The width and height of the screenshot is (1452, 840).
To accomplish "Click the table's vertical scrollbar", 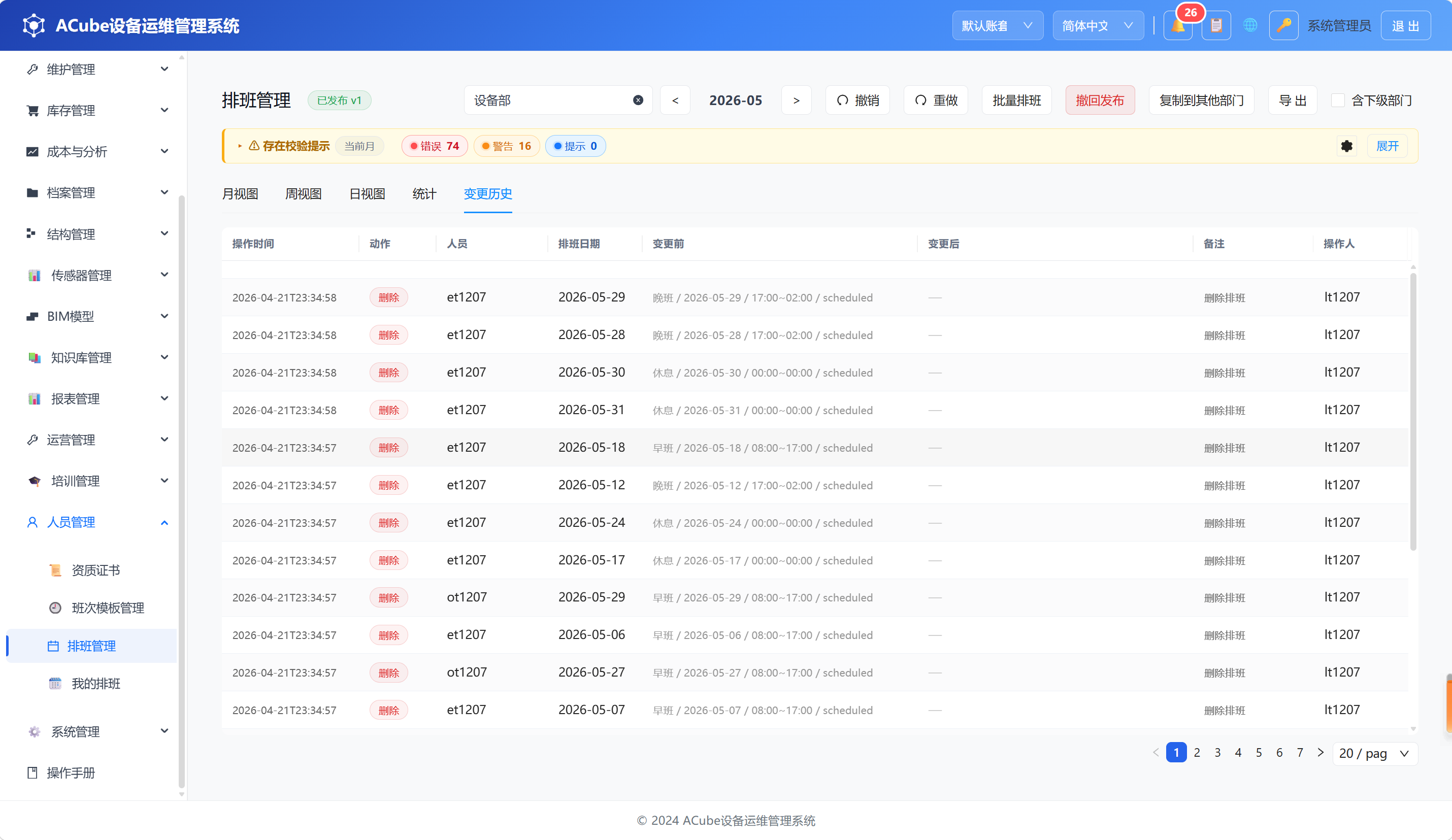I will [x=1413, y=412].
